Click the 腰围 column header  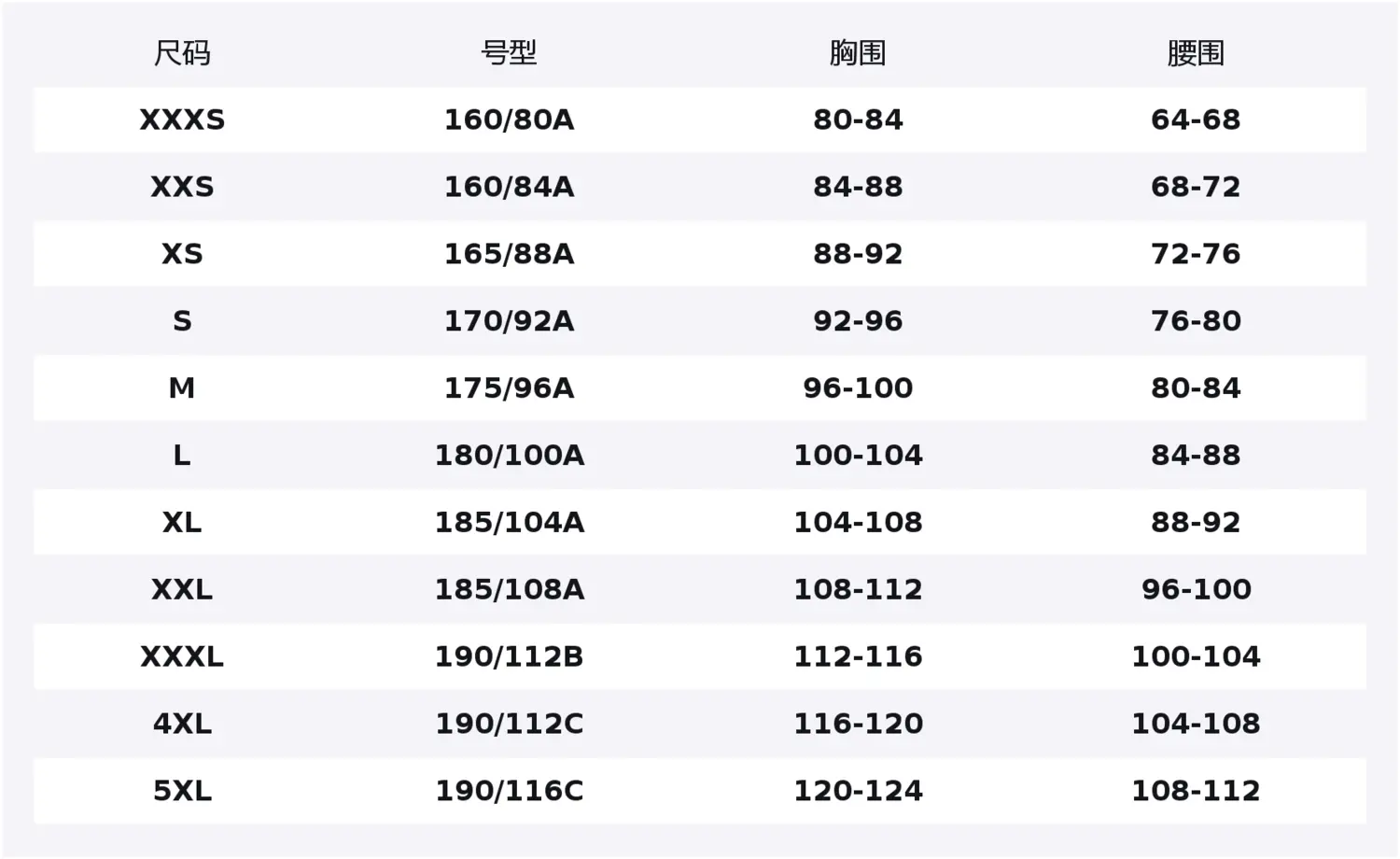click(x=1196, y=53)
